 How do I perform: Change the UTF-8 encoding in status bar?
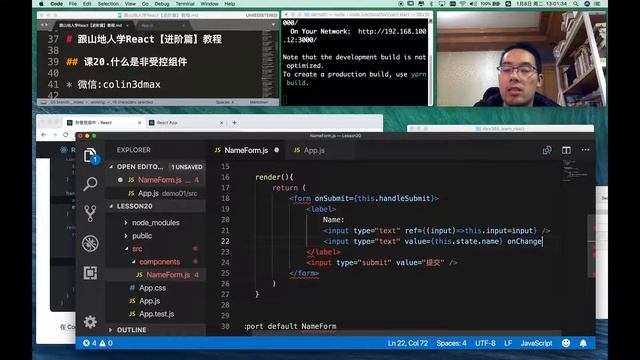point(485,343)
